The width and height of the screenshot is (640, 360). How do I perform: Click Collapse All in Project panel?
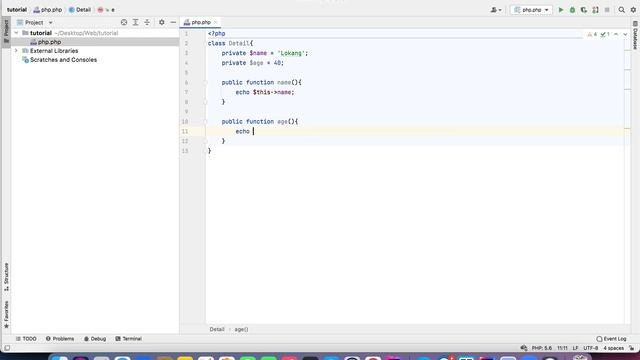(147, 22)
